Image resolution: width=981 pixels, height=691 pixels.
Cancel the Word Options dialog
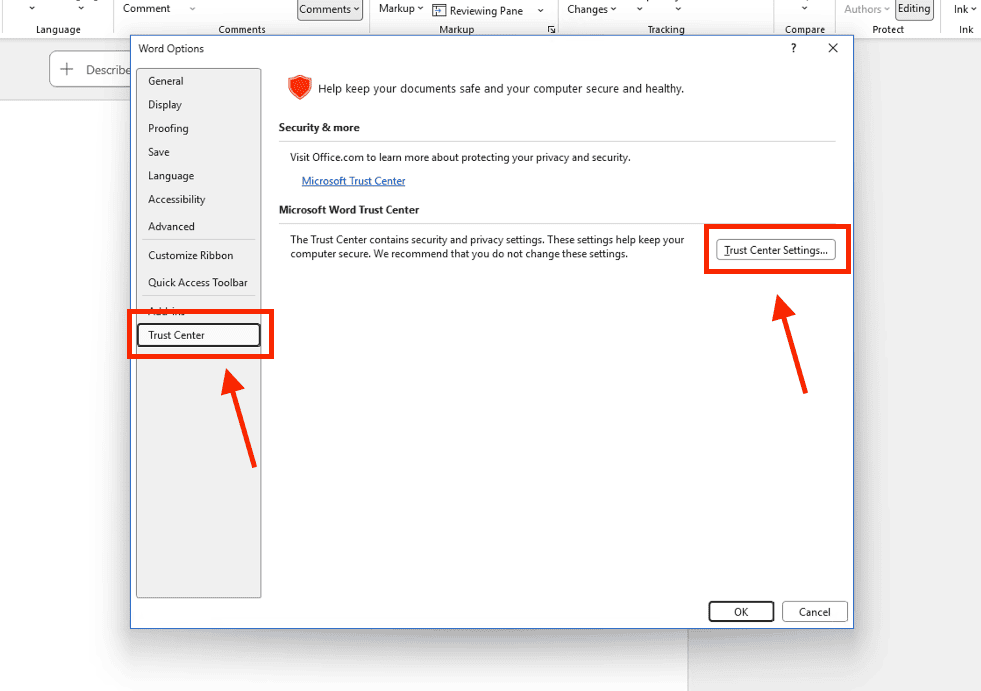[815, 612]
